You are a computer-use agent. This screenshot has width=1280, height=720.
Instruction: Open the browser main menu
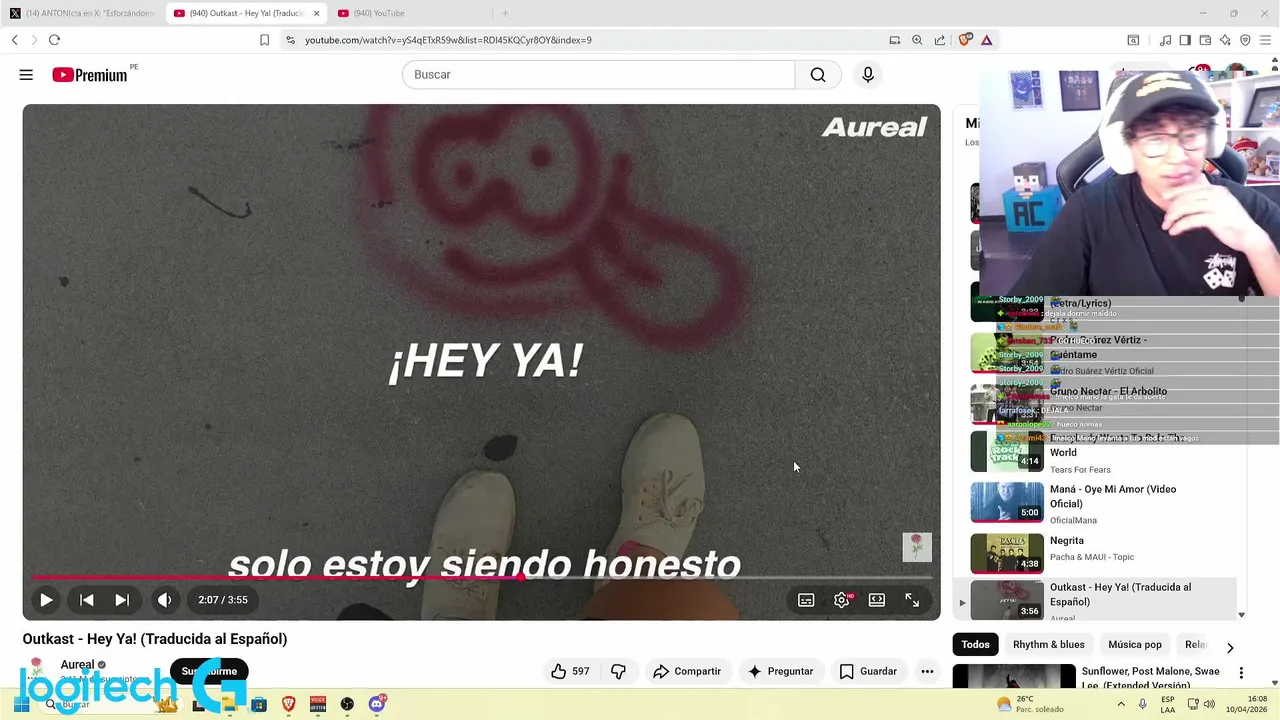point(1265,40)
